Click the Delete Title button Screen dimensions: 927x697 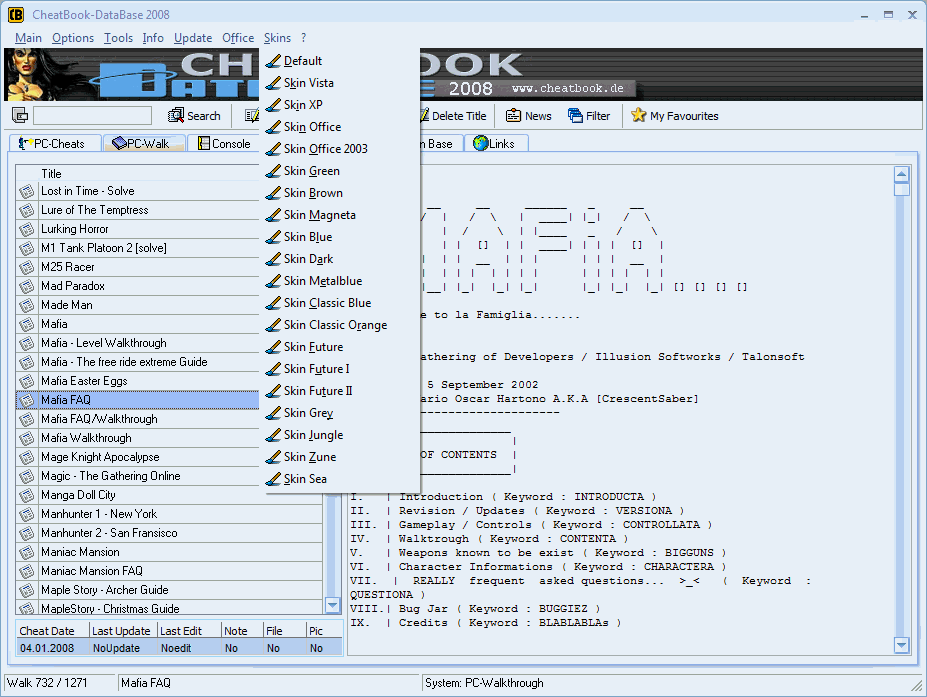[452, 116]
